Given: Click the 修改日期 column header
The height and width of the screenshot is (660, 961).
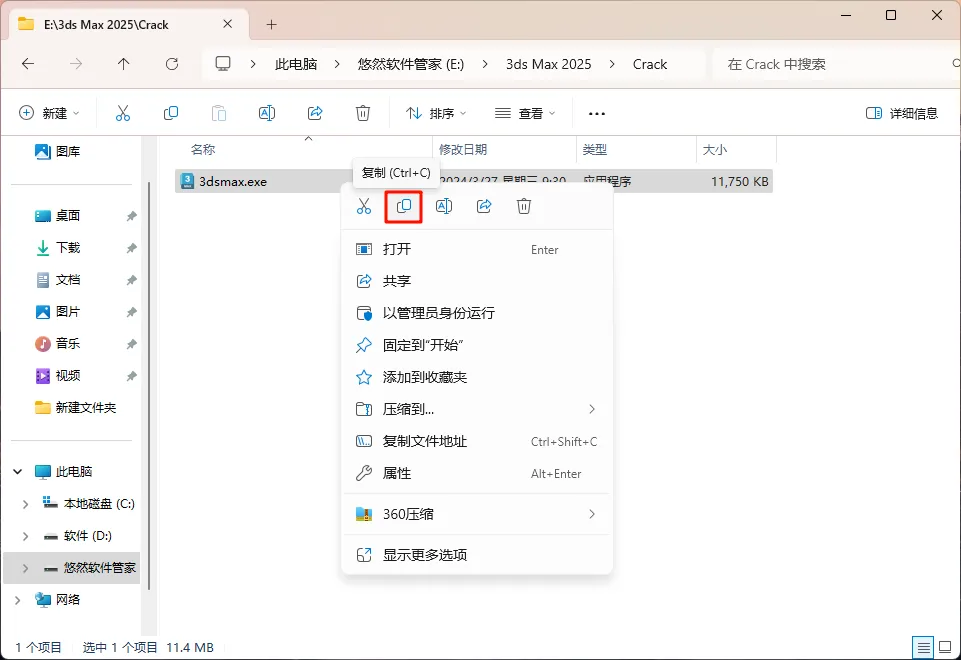Looking at the screenshot, I should point(504,150).
